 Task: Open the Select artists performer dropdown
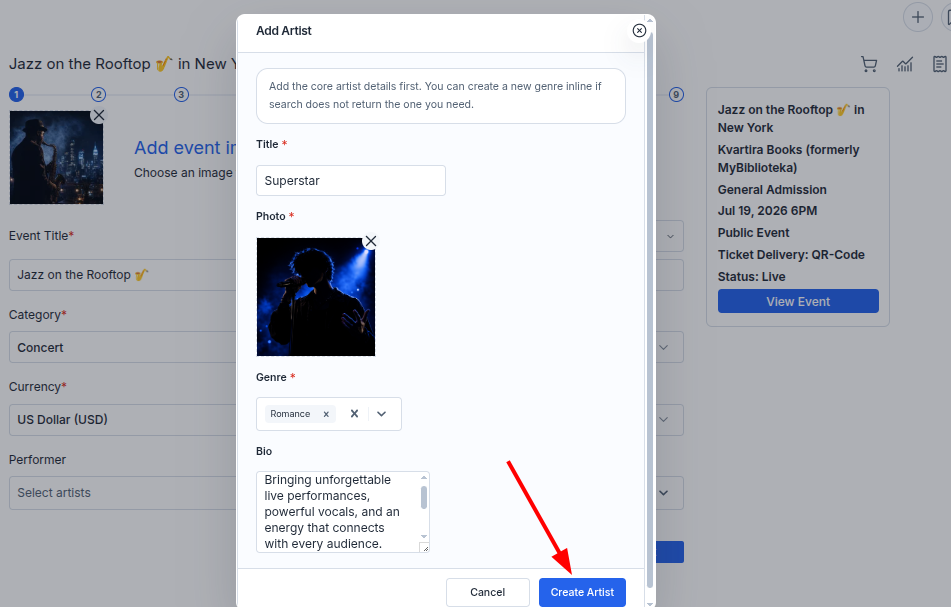(x=123, y=493)
